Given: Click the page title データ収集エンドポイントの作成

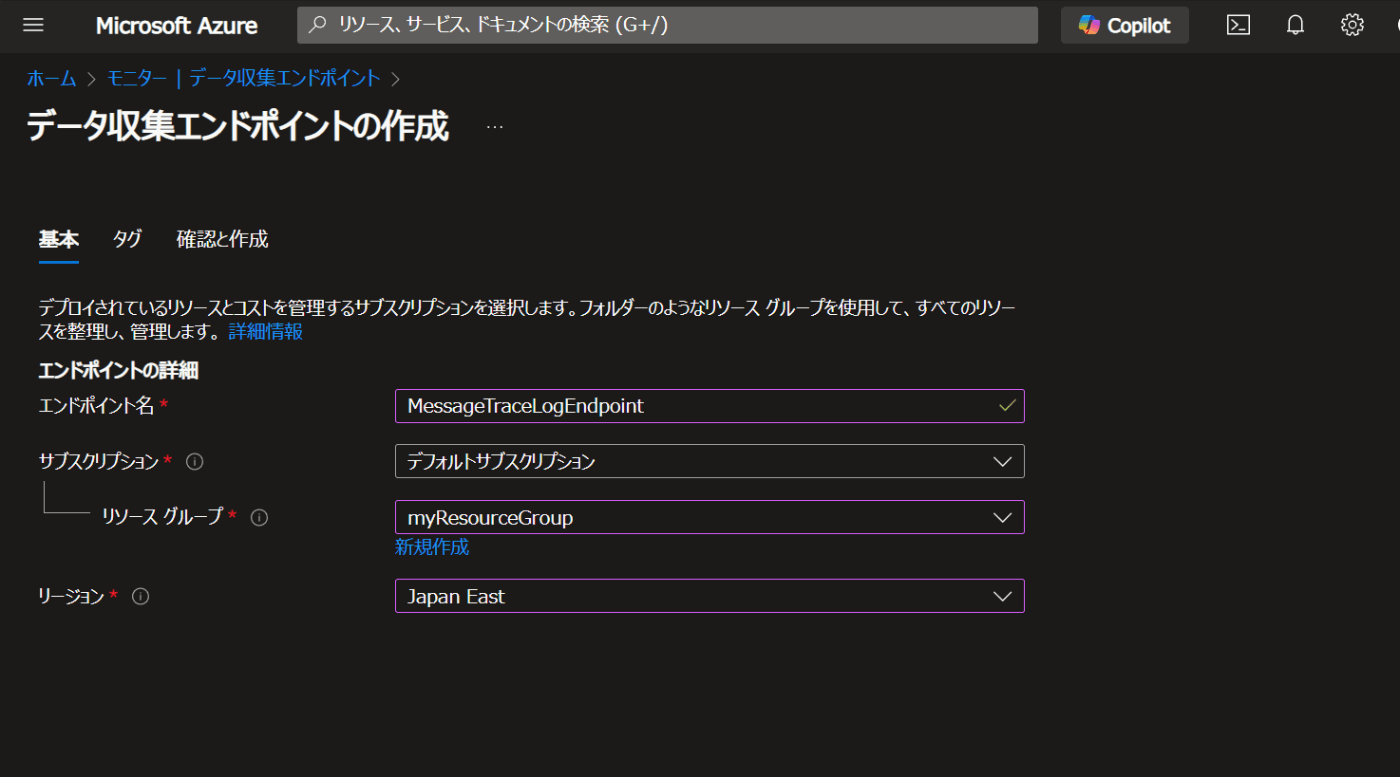Looking at the screenshot, I should point(238,127).
